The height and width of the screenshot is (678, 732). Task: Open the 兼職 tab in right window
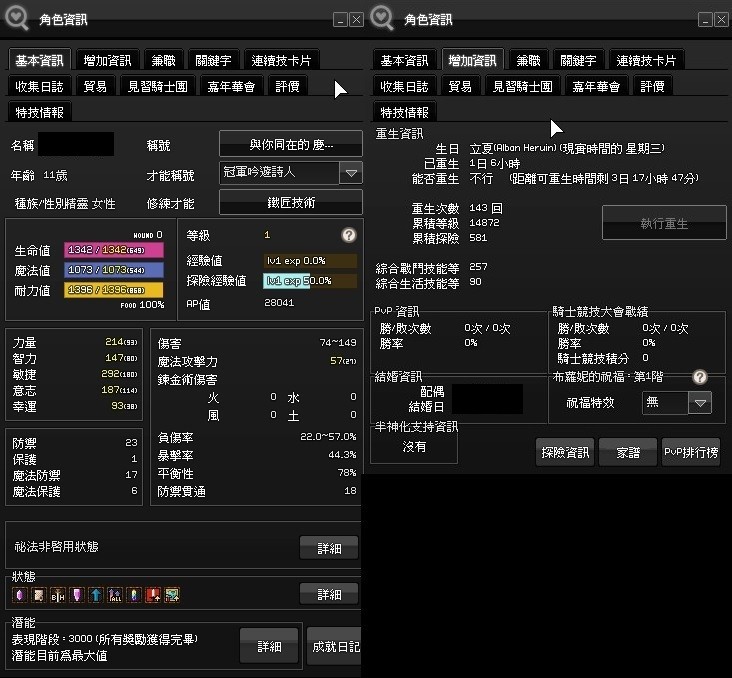pyautogui.click(x=528, y=60)
